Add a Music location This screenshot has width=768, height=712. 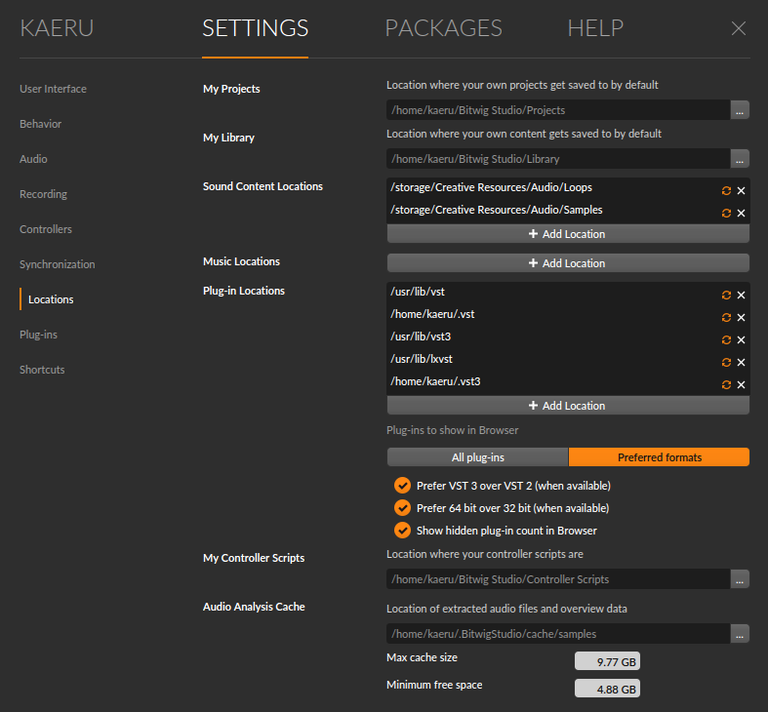click(x=568, y=263)
